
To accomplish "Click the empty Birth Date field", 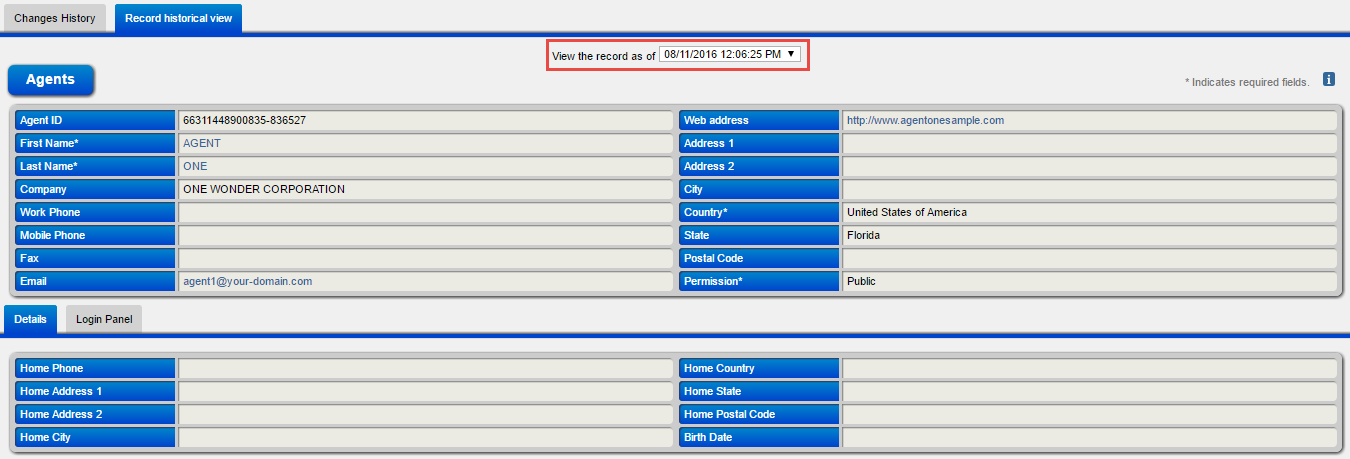I will 1088,437.
